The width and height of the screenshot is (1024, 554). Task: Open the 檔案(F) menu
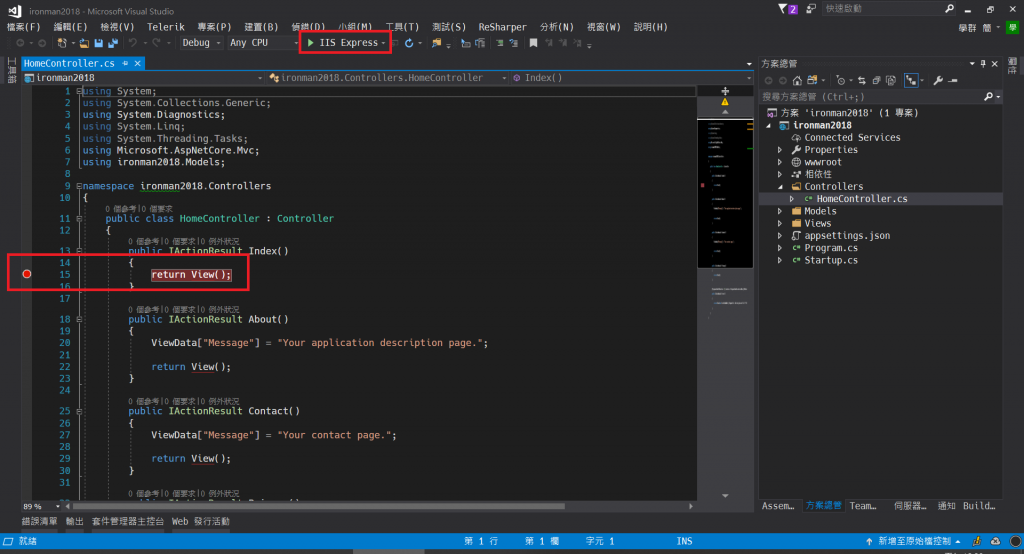[24, 27]
